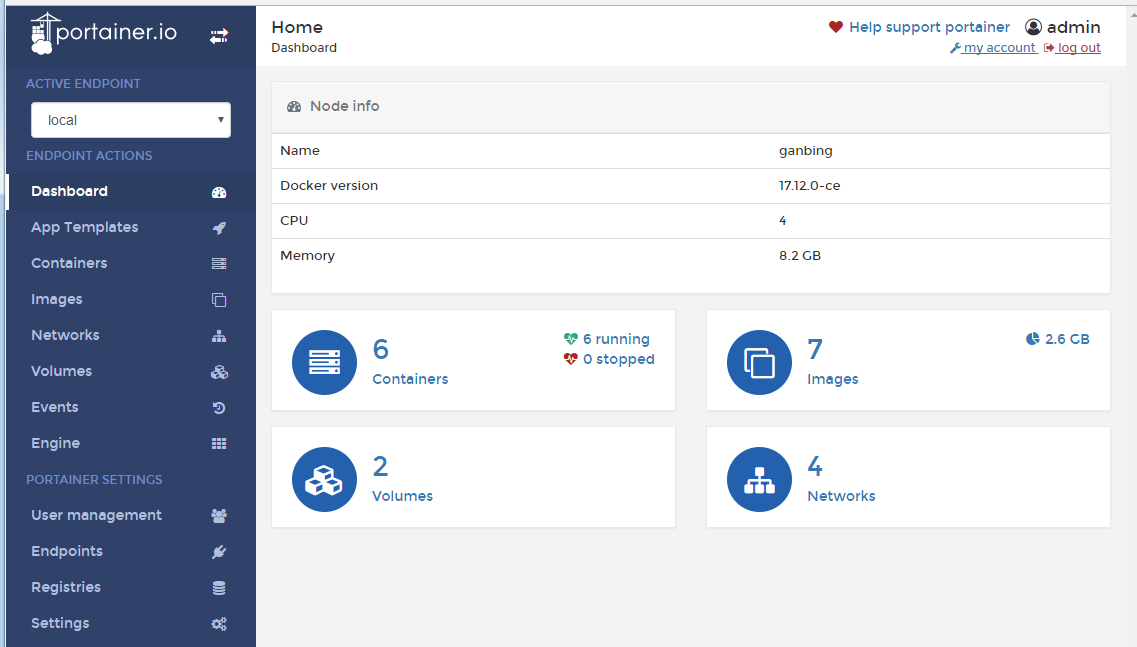Screen dimensions: 1137x647
Task: Click the heart icon beside Help support
Action: 837,27
